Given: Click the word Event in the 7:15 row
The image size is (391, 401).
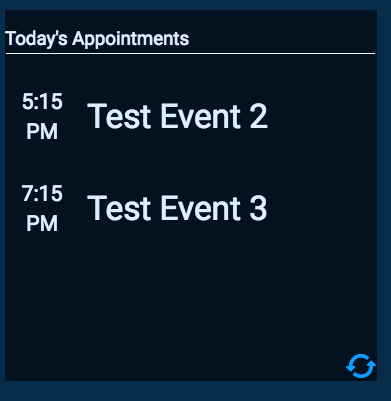Looking at the screenshot, I should 201,208.
